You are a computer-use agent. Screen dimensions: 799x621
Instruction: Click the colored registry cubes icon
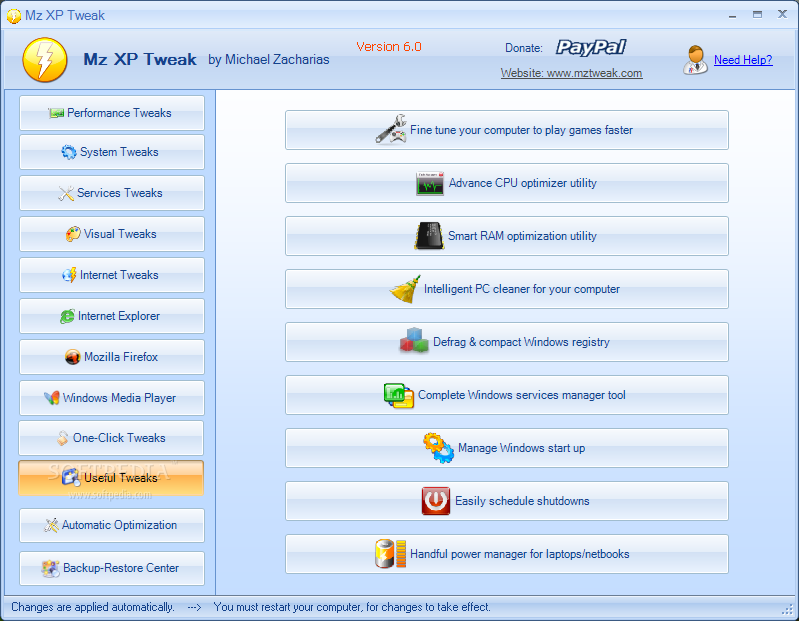coord(414,340)
